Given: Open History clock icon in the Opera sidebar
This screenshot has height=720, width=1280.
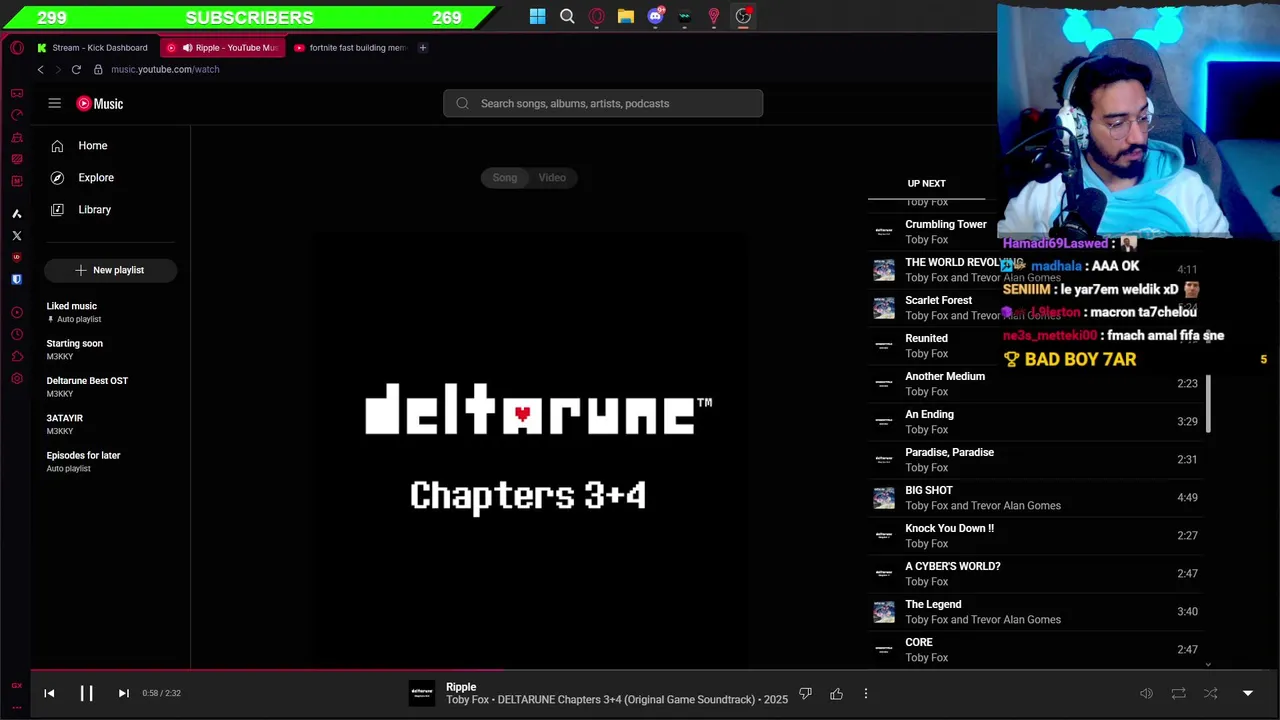Looking at the screenshot, I should 17,335.
